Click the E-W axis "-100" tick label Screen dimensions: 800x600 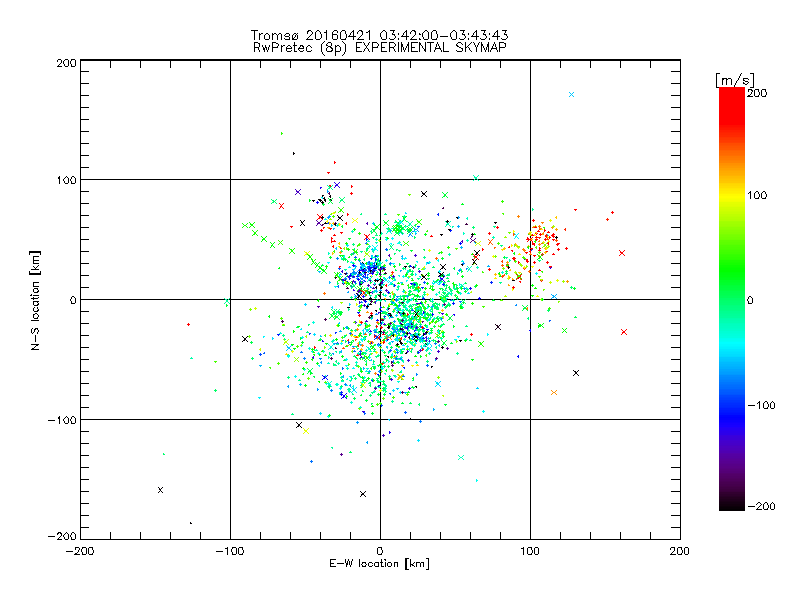point(230,551)
